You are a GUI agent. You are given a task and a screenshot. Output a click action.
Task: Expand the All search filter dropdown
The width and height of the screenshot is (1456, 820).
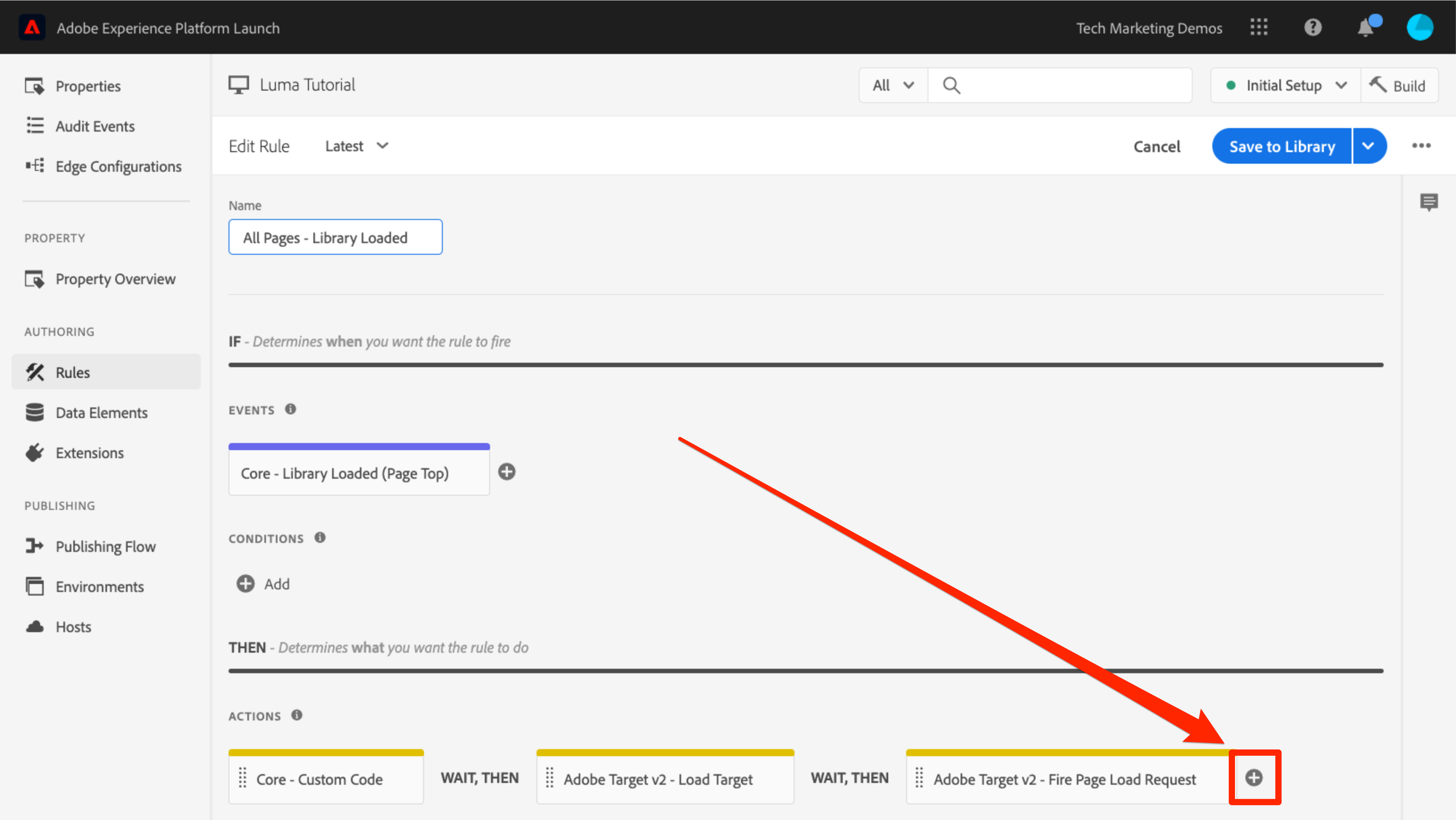tap(893, 85)
